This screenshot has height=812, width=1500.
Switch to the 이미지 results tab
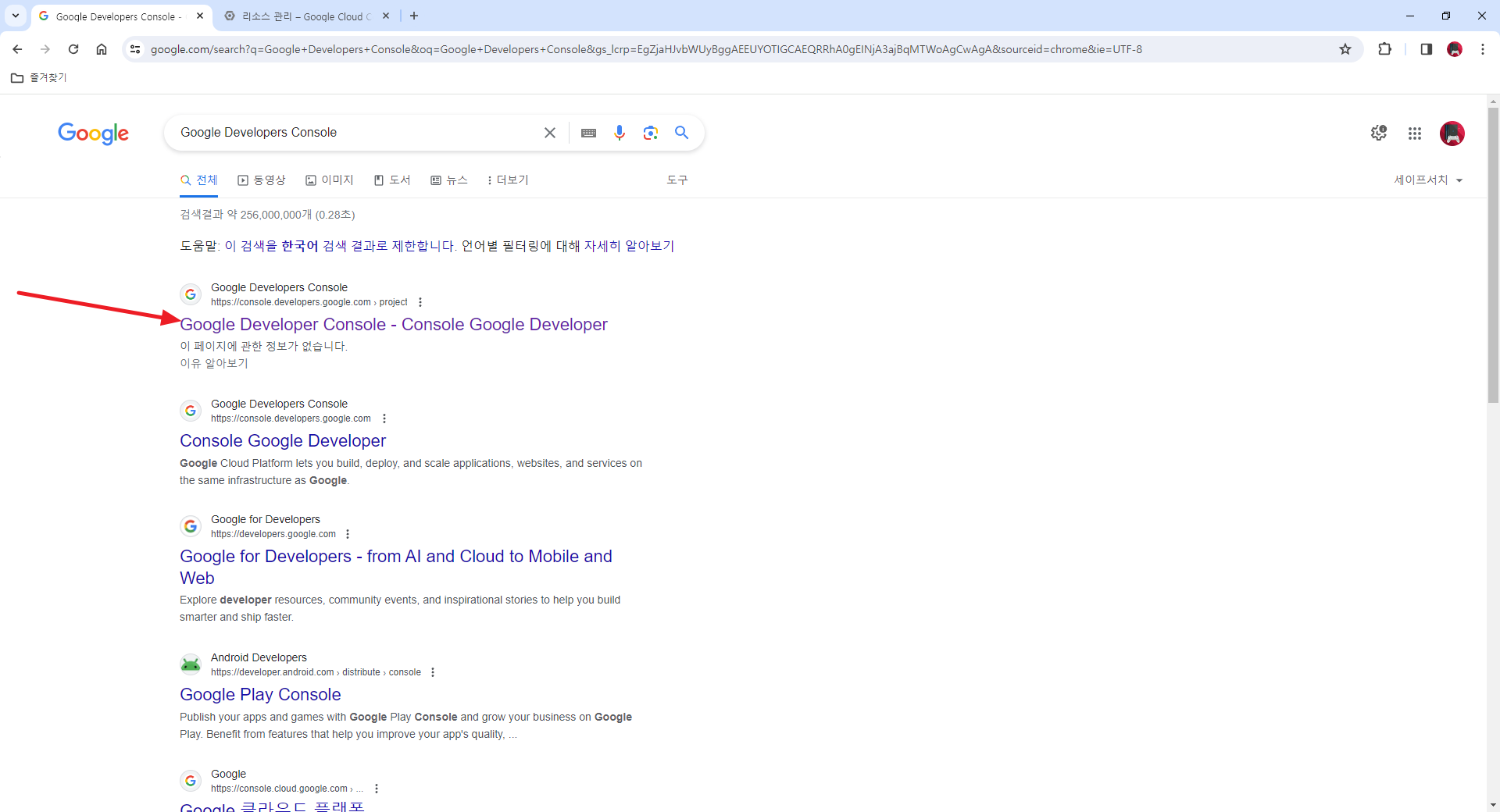[330, 180]
